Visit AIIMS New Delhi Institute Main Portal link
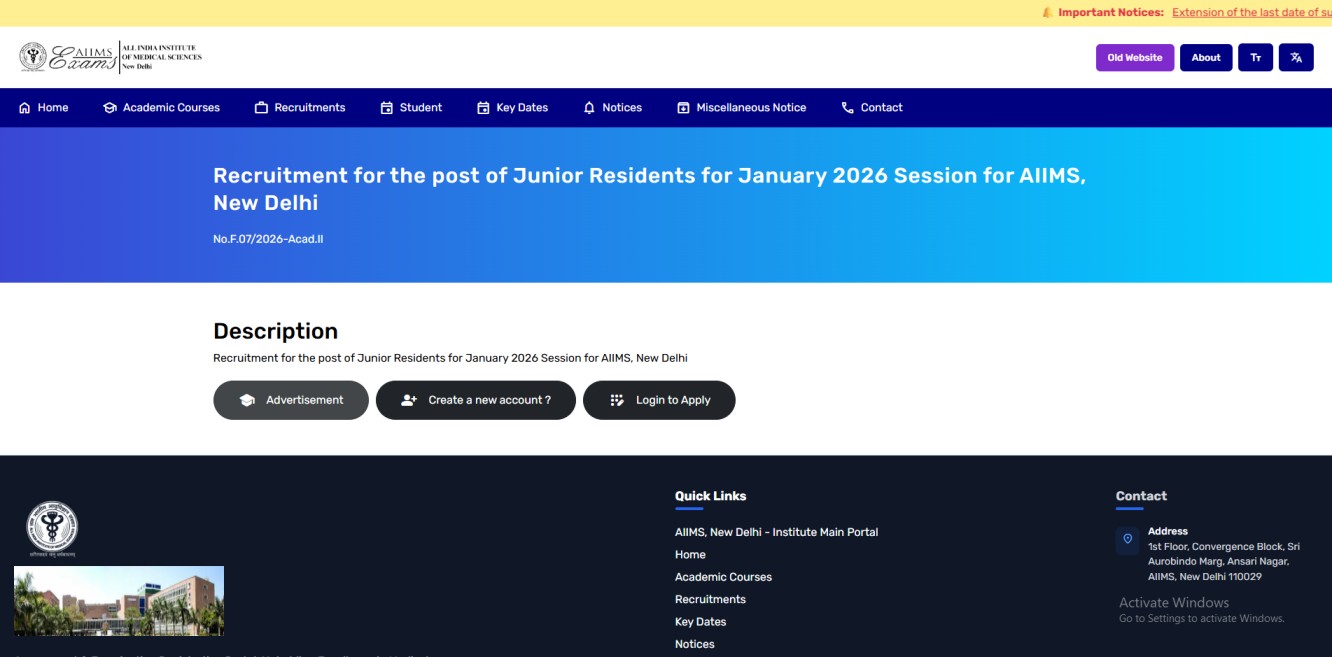 (776, 532)
